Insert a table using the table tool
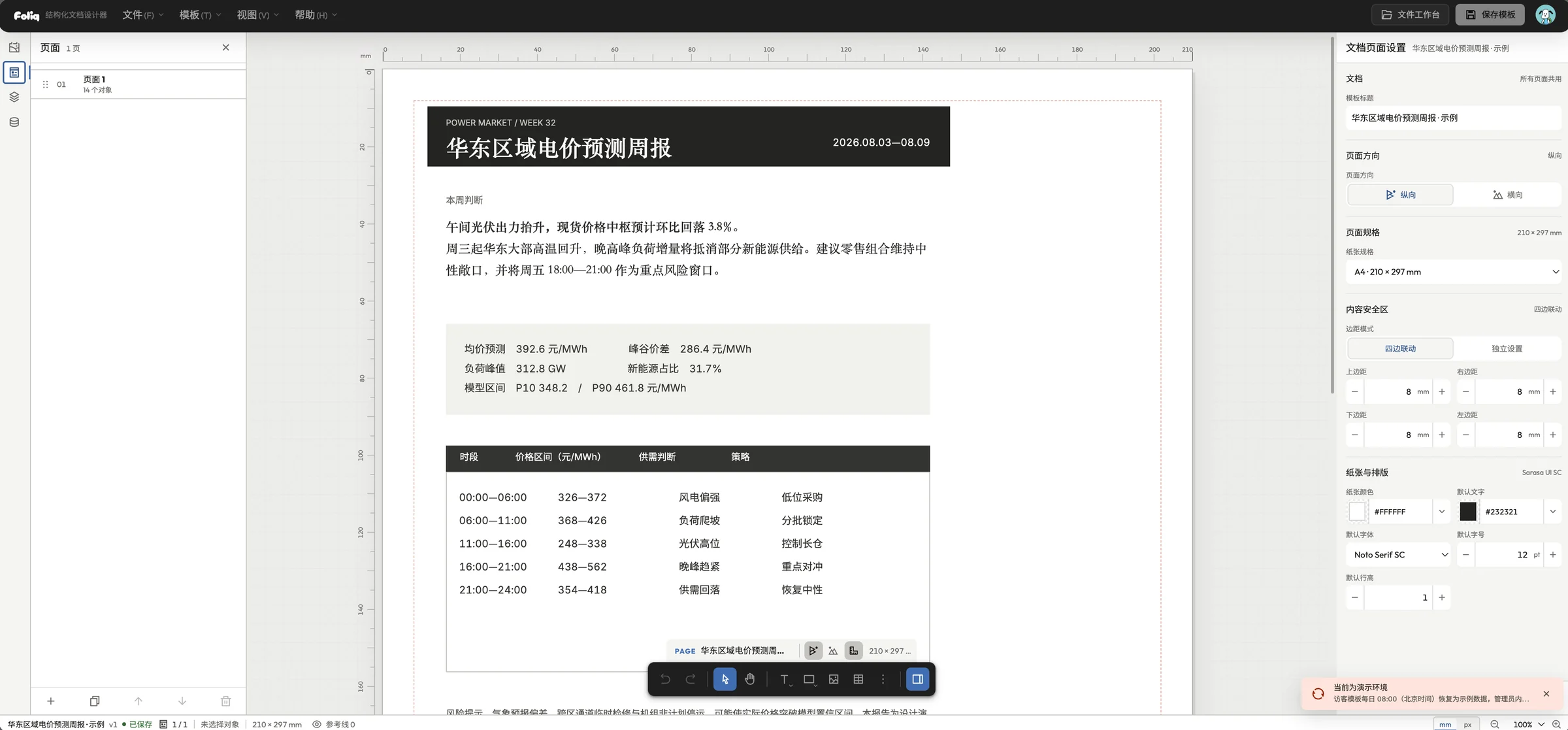Image resolution: width=1568 pixels, height=730 pixels. [x=858, y=679]
